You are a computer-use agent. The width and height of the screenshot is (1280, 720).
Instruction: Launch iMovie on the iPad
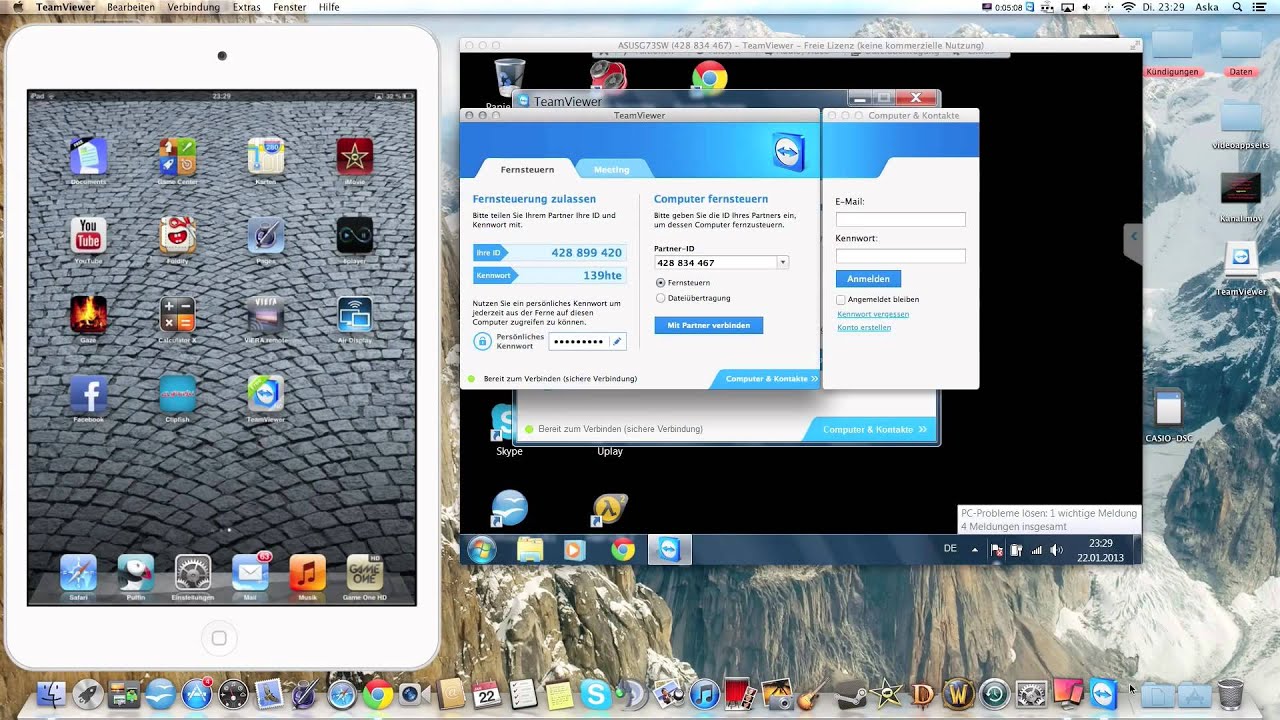click(355, 156)
